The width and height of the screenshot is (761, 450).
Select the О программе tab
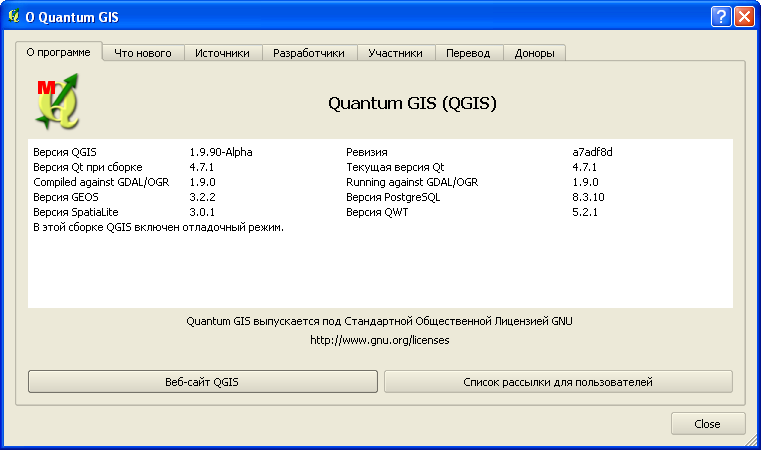59,52
